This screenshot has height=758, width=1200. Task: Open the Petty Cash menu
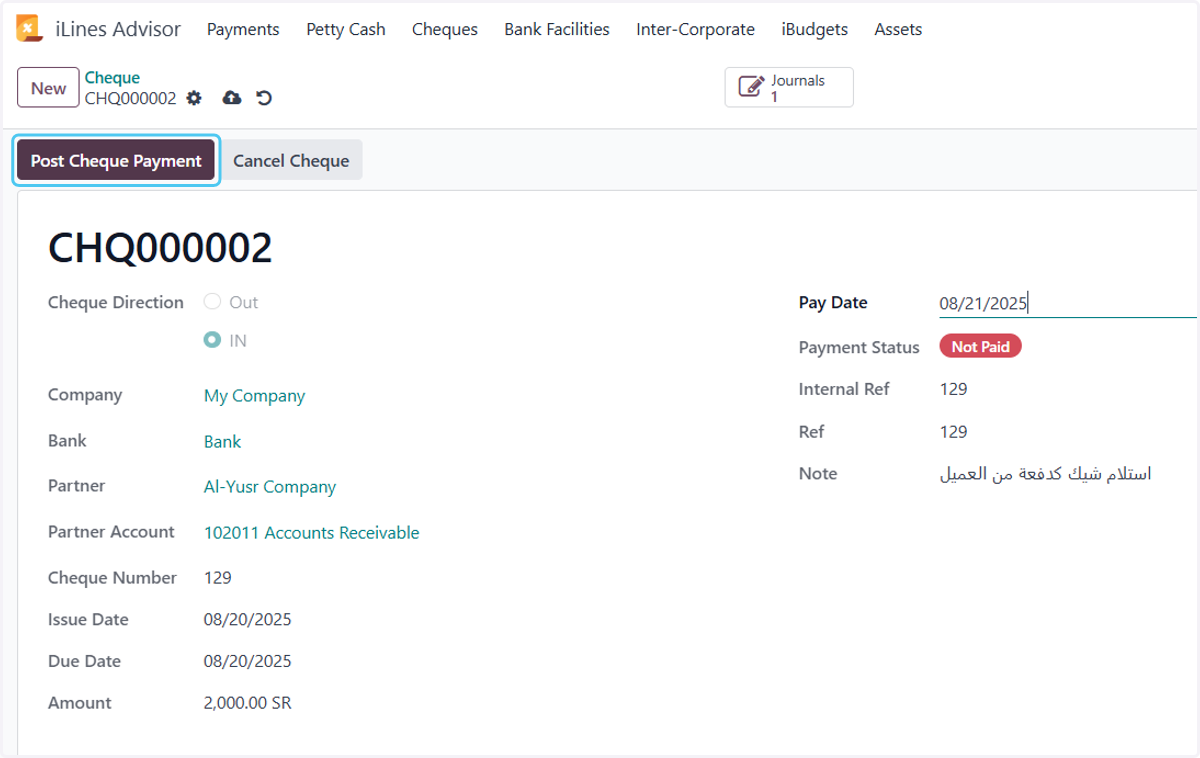[346, 29]
